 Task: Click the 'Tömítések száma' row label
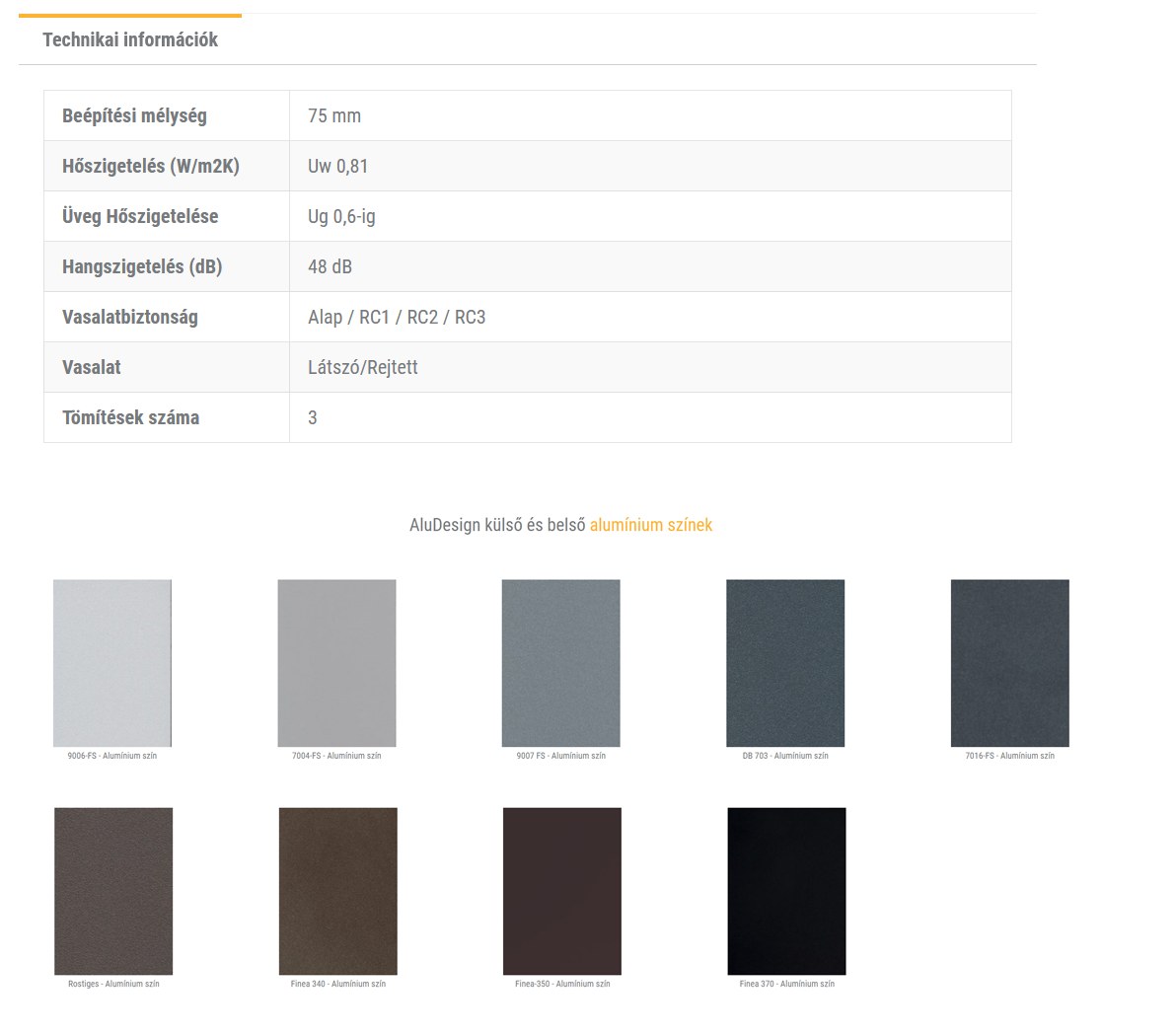(130, 417)
